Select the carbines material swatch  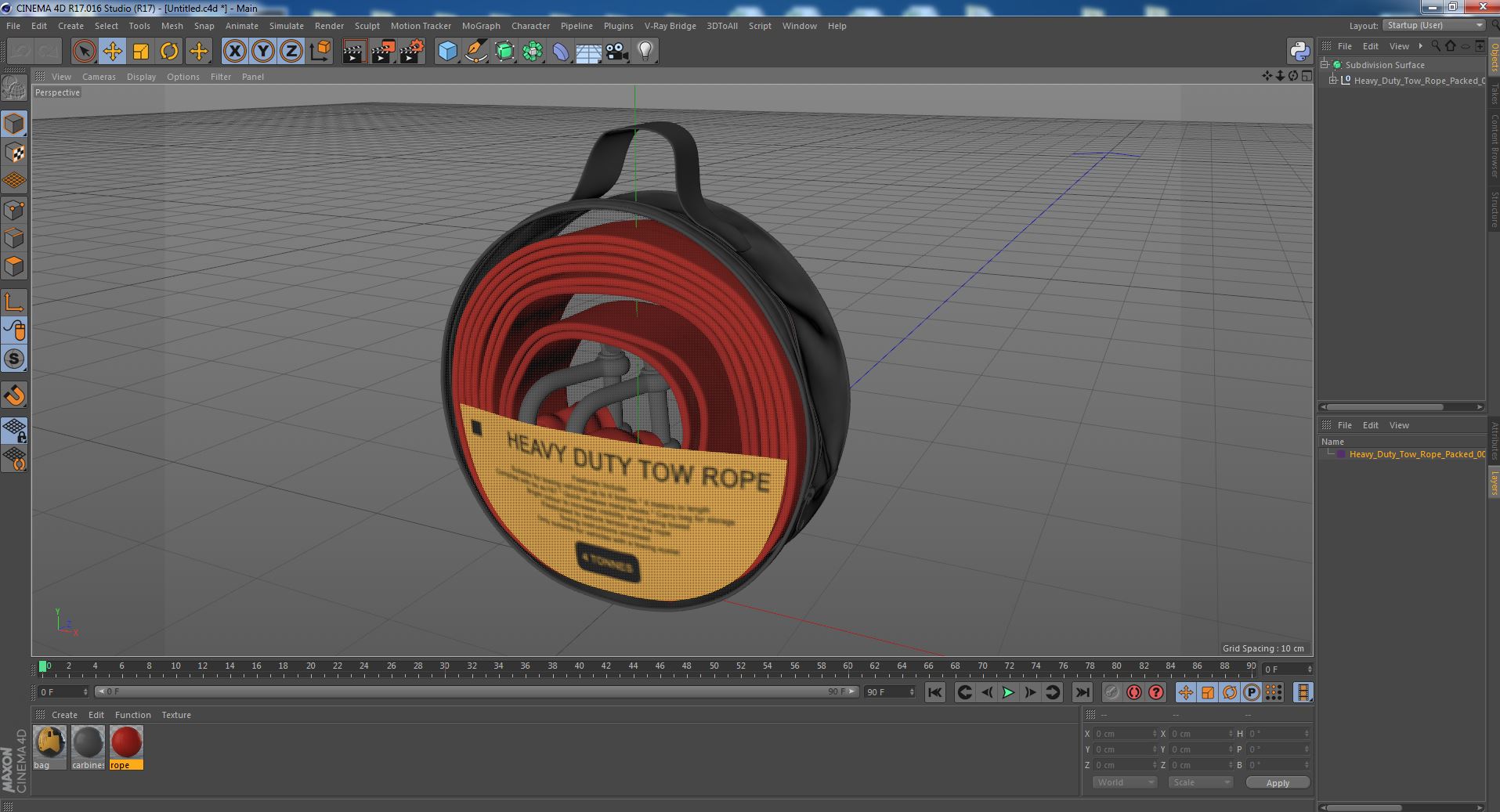88,742
